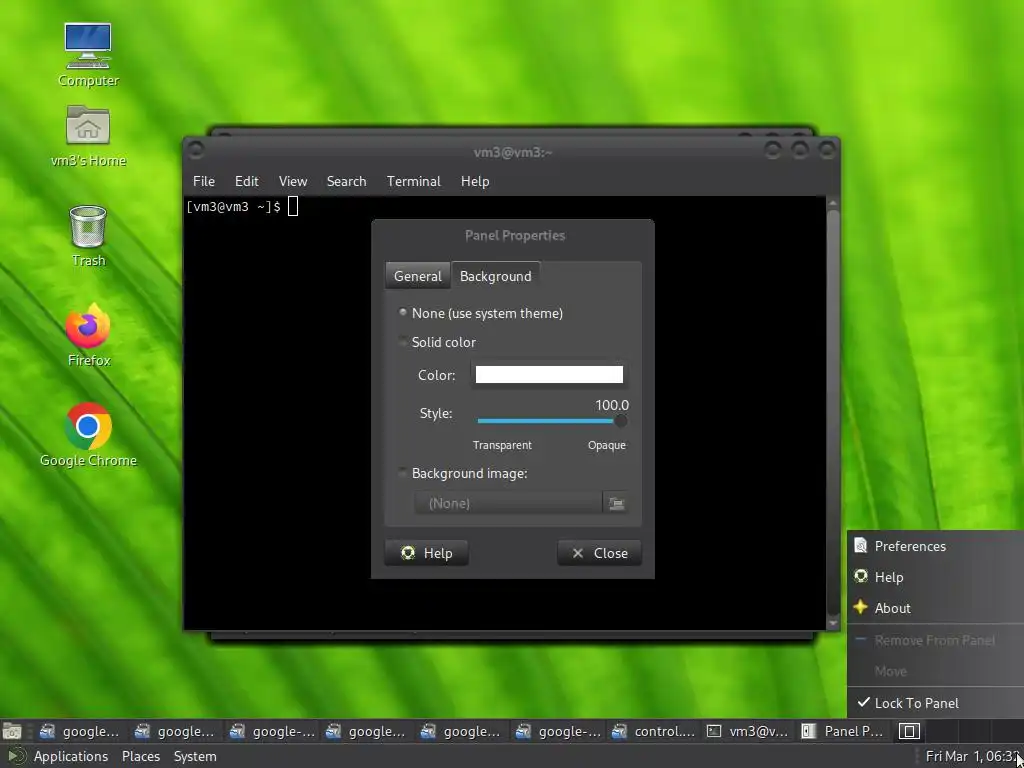Click the terminal prompt [vm3@vm3 ~]$
This screenshot has width=1024, height=768.
coord(234,206)
